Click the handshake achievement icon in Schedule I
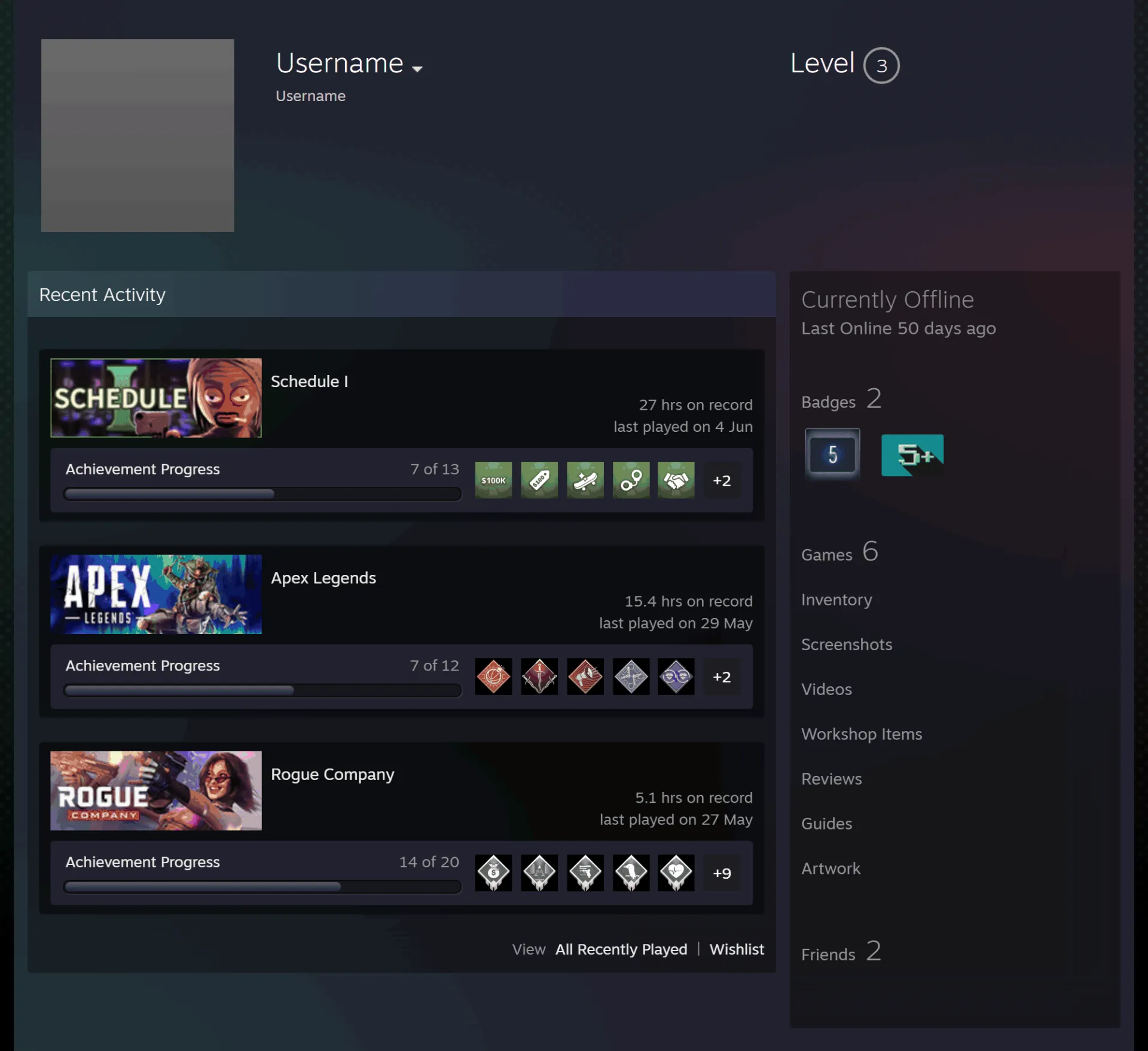1148x1051 pixels. [676, 480]
